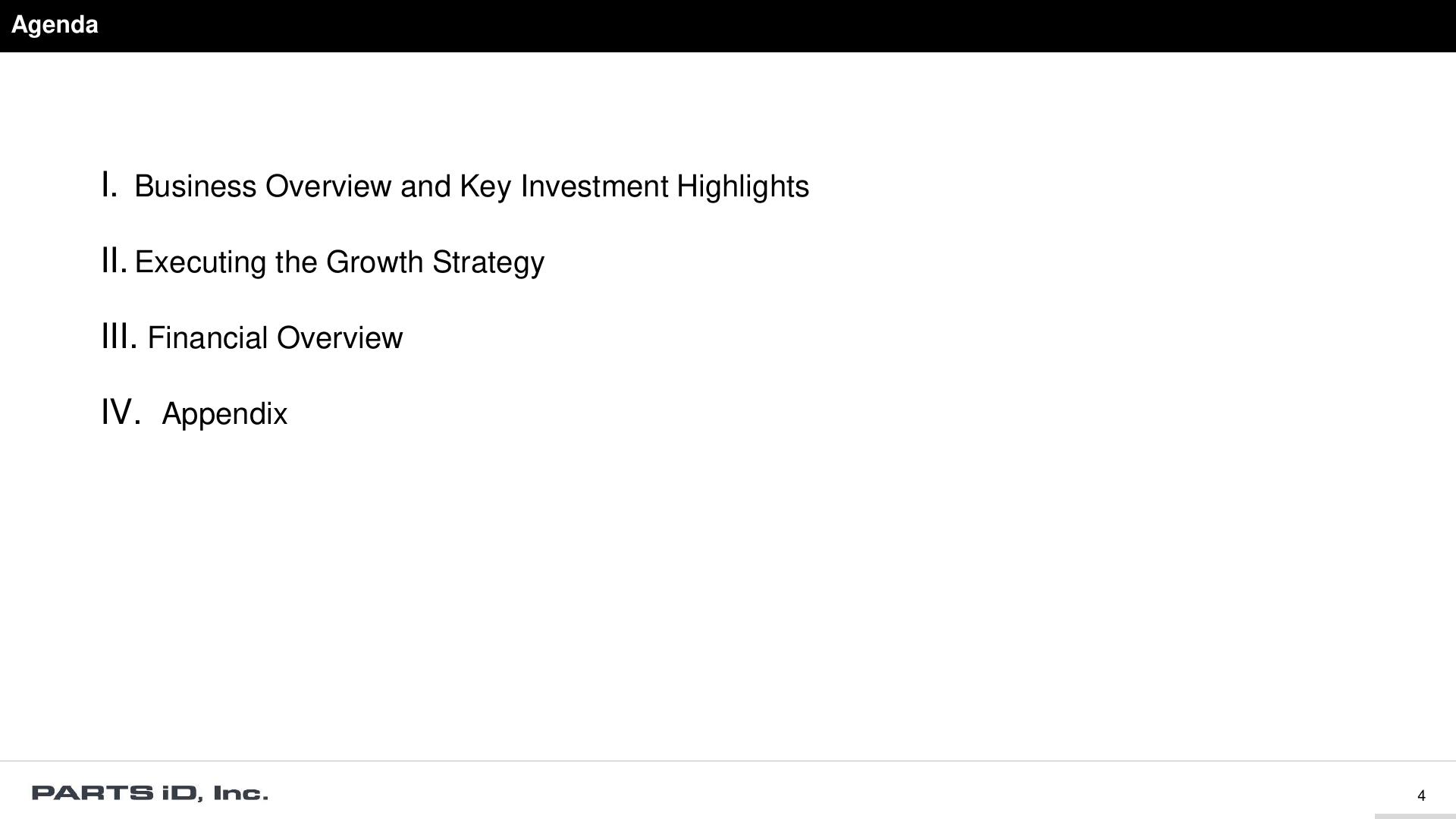The width and height of the screenshot is (1456, 819).
Task: Click "Inc." in the footer logo
Action: (240, 793)
